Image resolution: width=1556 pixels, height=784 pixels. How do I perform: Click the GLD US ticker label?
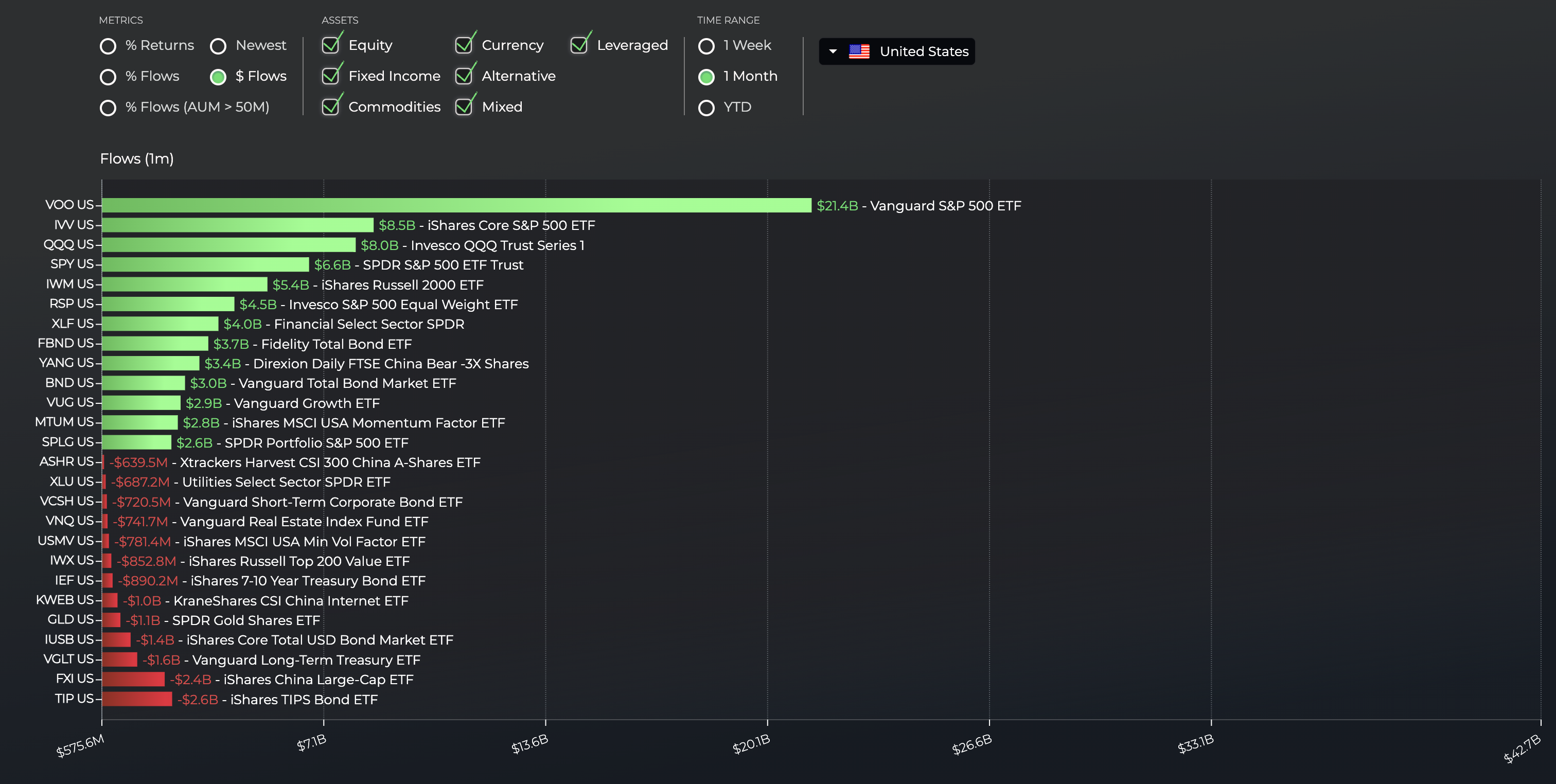(70, 620)
